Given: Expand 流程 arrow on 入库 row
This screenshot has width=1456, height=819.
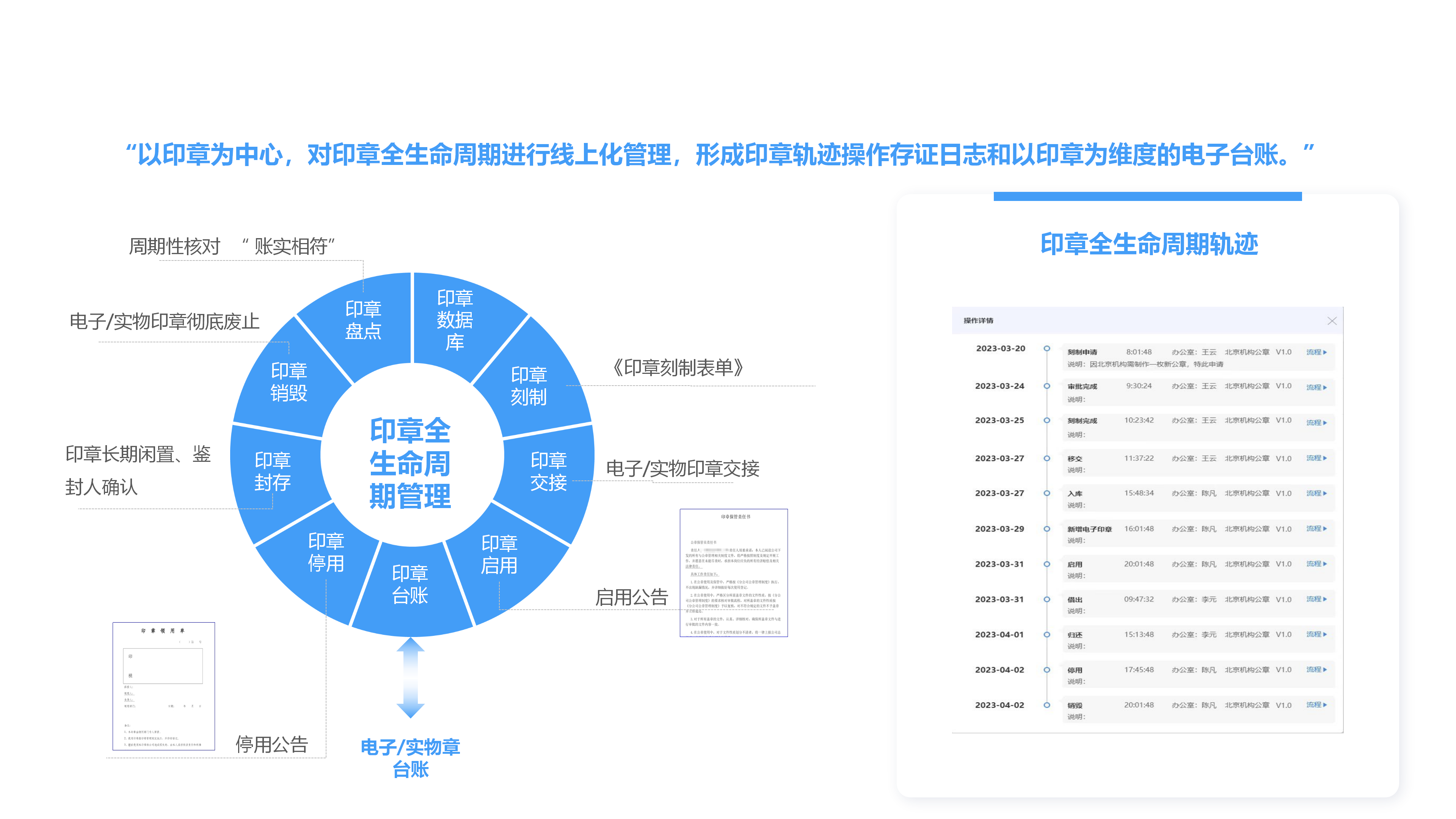Looking at the screenshot, I should (1325, 493).
